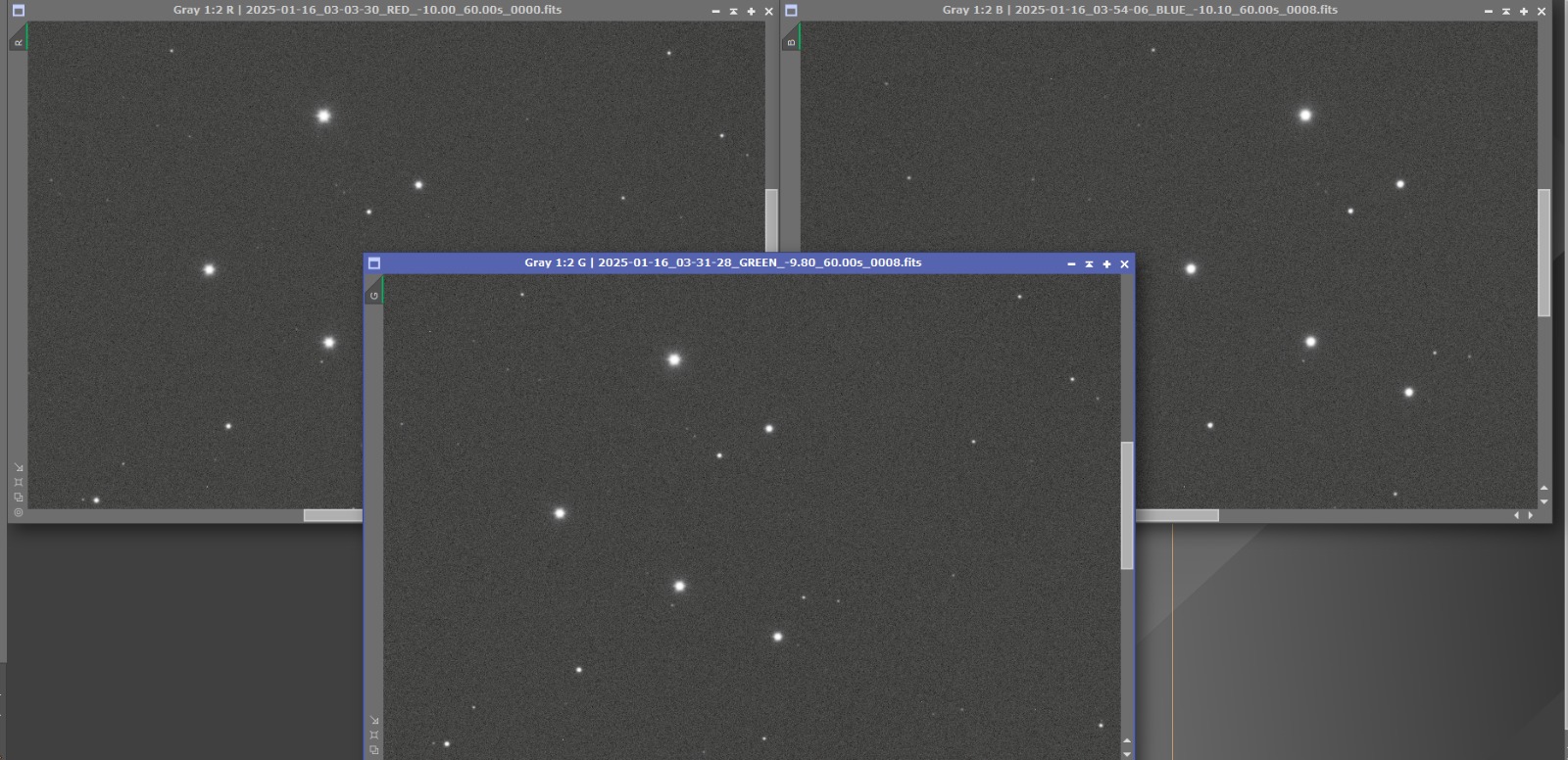Open the window menu icon of GREEN image

click(x=373, y=263)
